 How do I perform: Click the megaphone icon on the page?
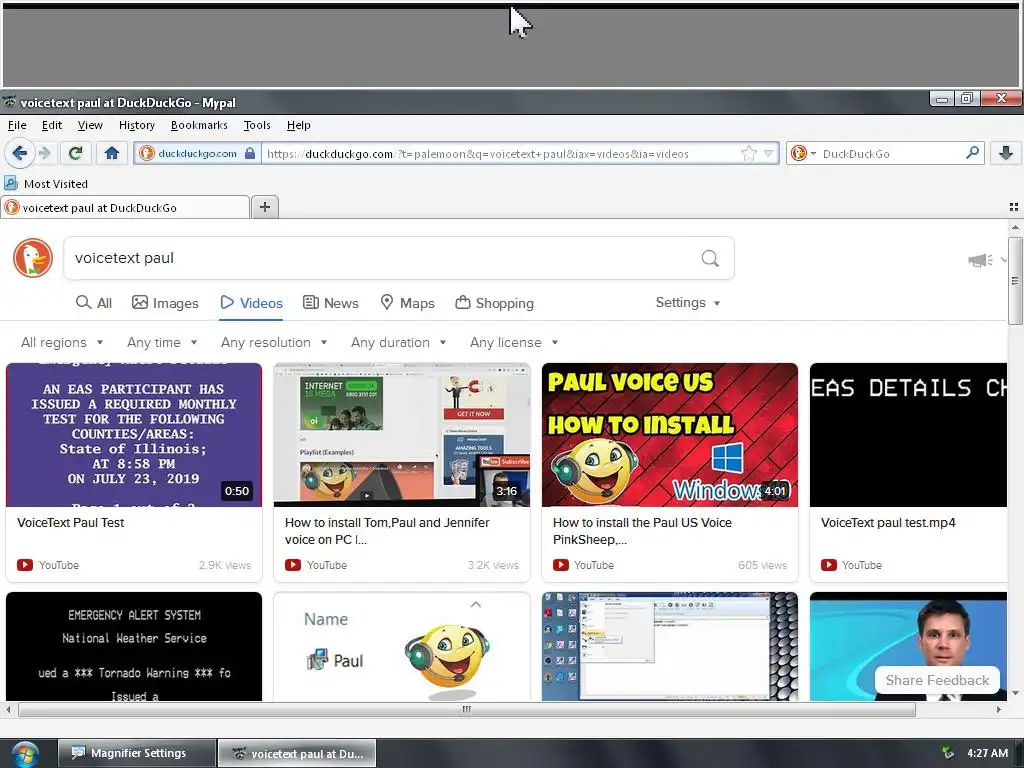point(980,260)
